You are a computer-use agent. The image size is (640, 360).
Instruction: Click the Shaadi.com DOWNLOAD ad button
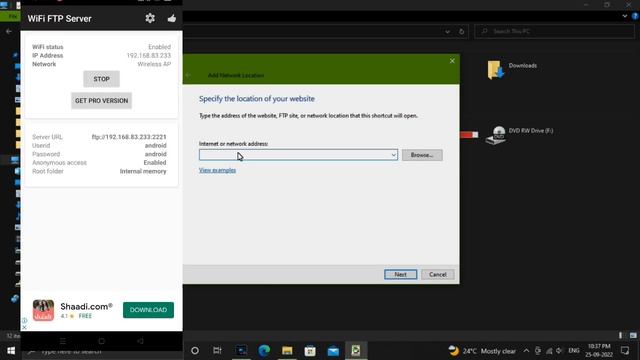pos(148,310)
